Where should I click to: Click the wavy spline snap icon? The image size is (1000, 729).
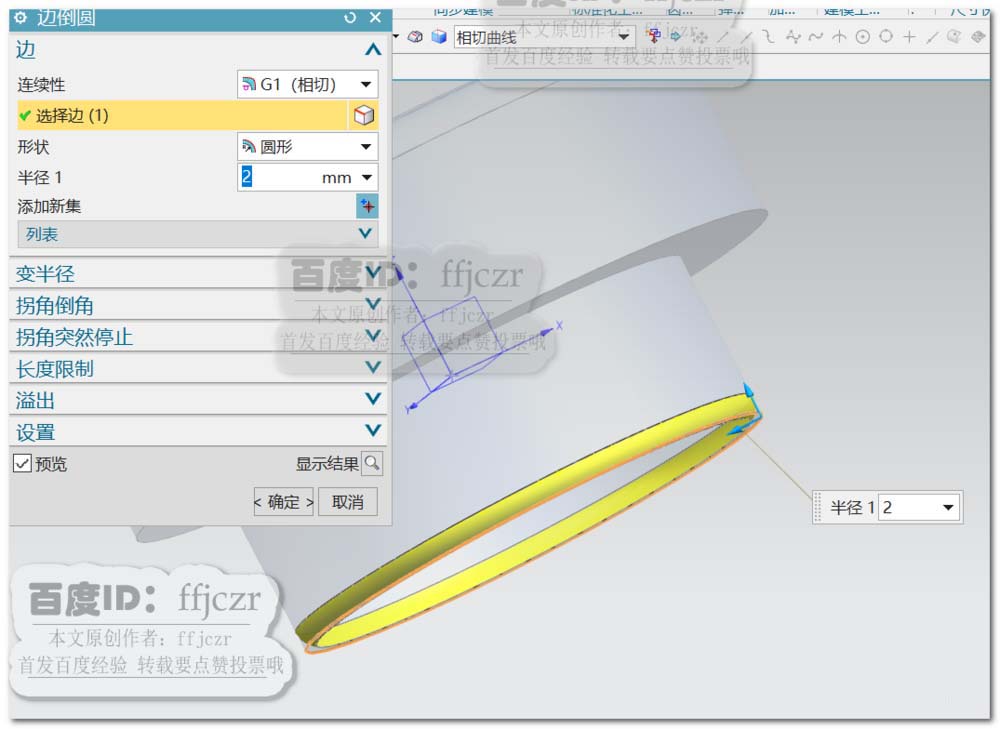[816, 37]
